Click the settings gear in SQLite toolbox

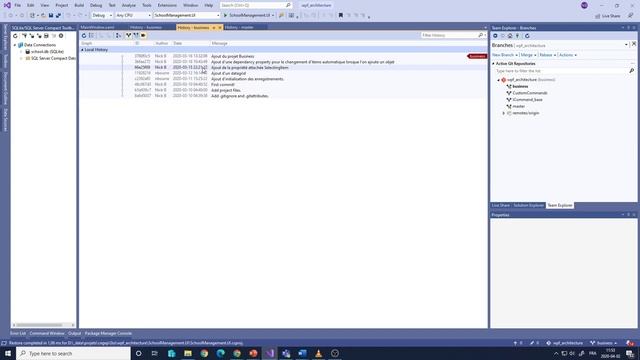point(61,36)
